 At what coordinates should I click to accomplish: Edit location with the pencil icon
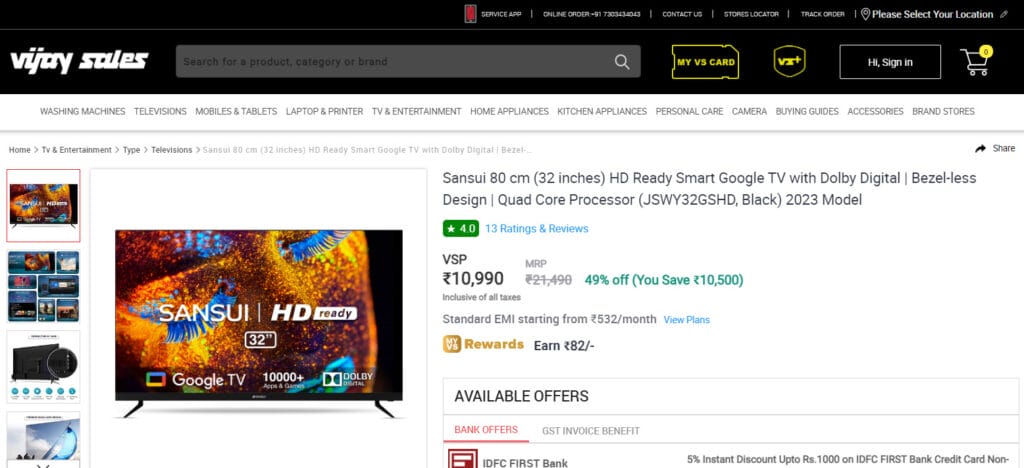(1004, 14)
